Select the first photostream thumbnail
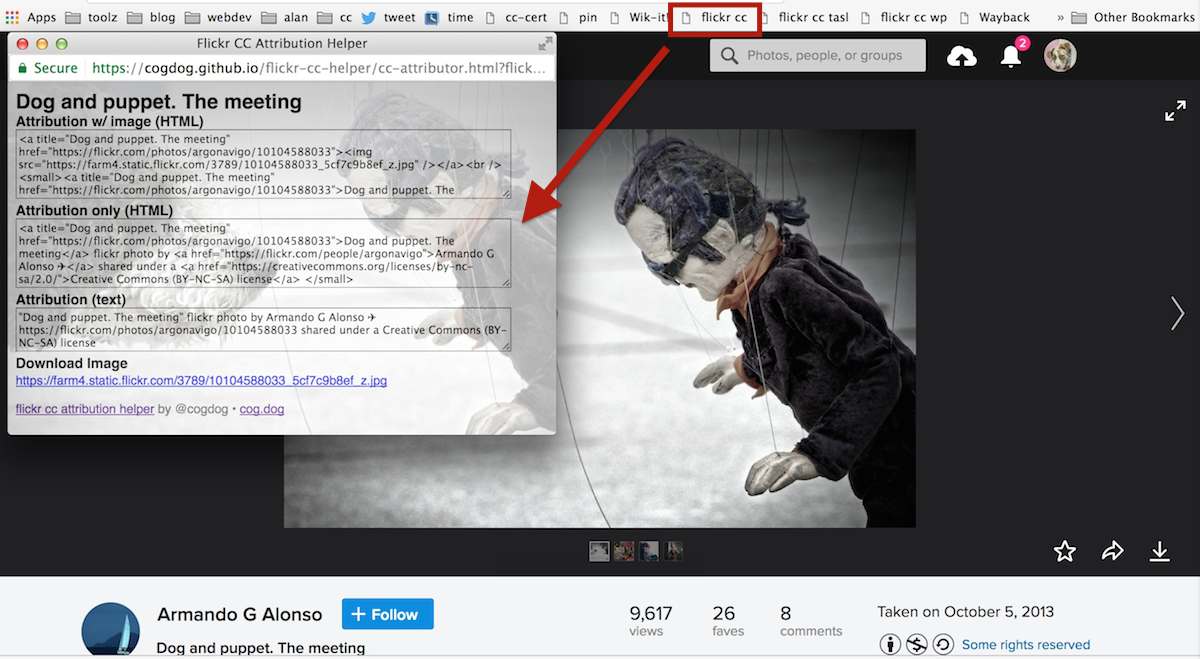This screenshot has width=1200, height=659. coord(599,551)
